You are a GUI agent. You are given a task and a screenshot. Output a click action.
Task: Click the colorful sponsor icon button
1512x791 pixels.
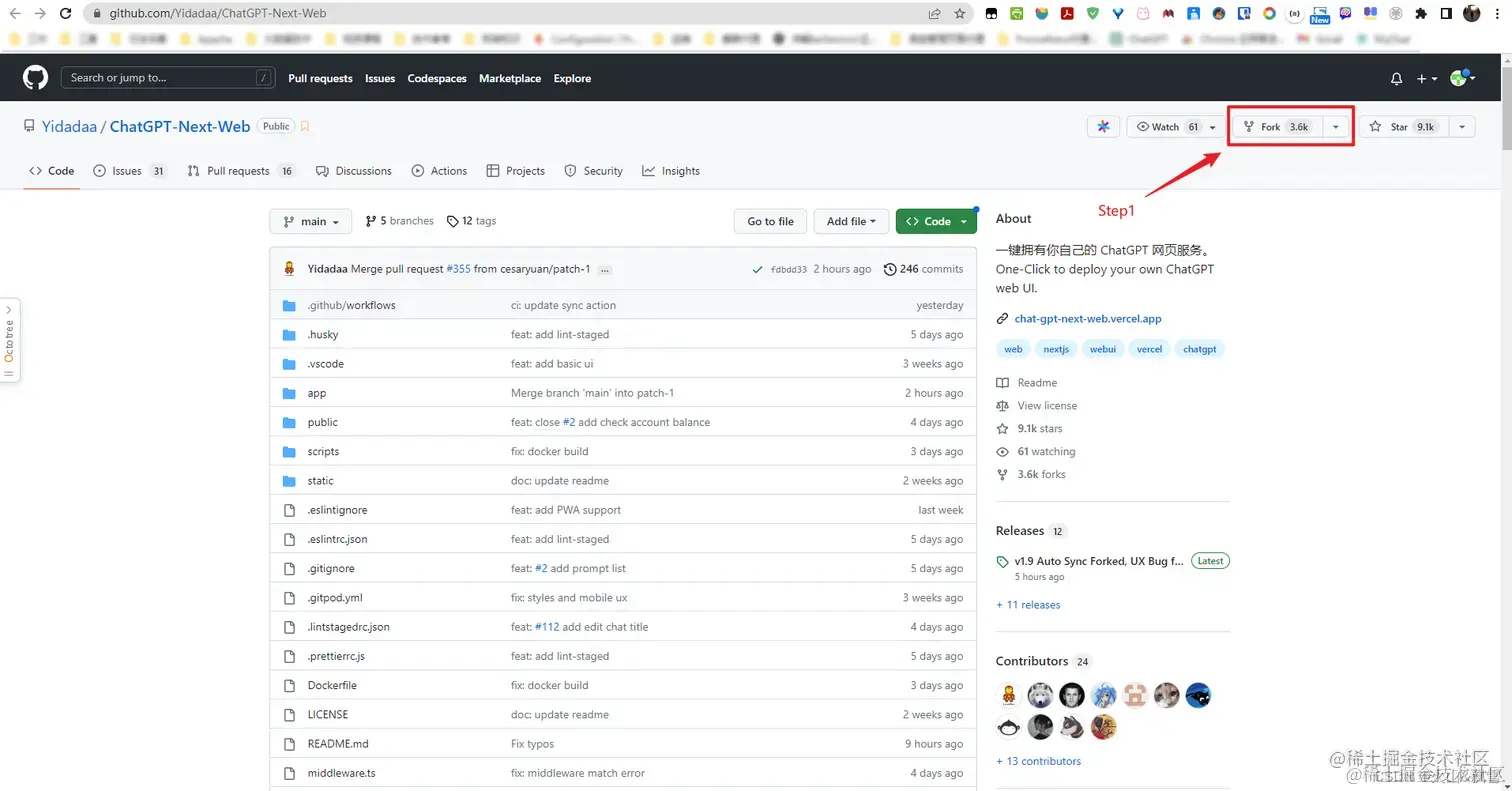[x=1103, y=127]
